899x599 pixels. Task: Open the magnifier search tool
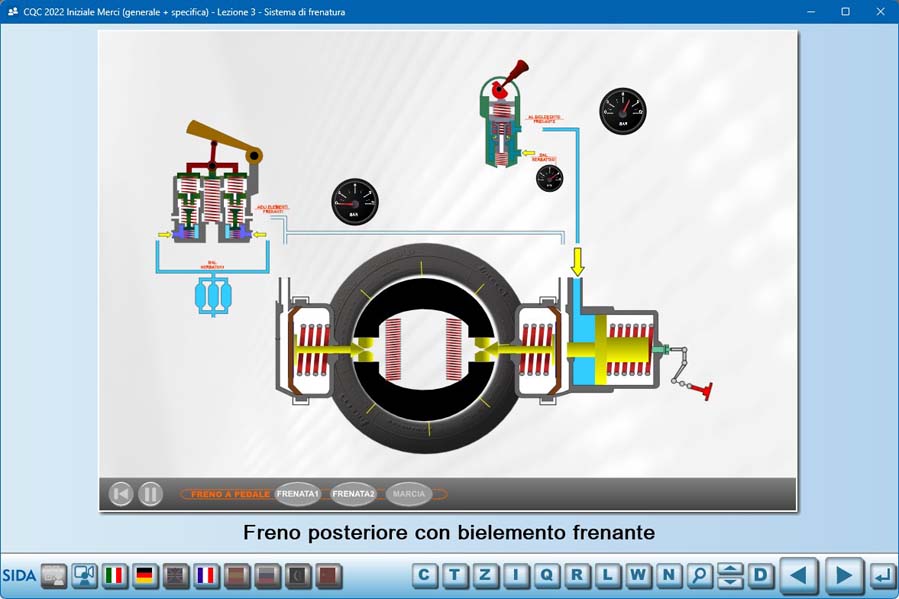coord(700,576)
